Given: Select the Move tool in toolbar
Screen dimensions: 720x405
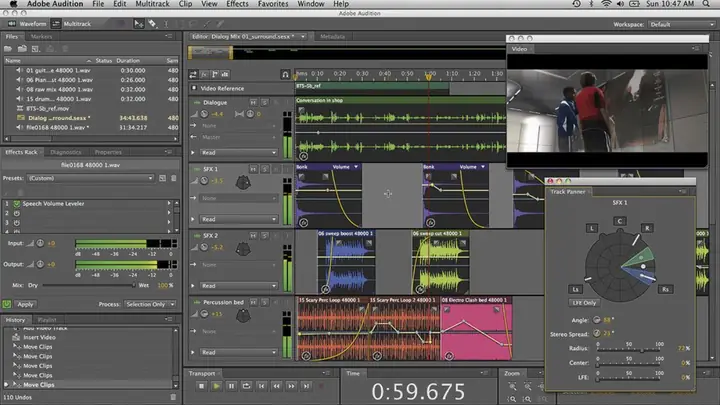Looking at the screenshot, I should 138,24.
